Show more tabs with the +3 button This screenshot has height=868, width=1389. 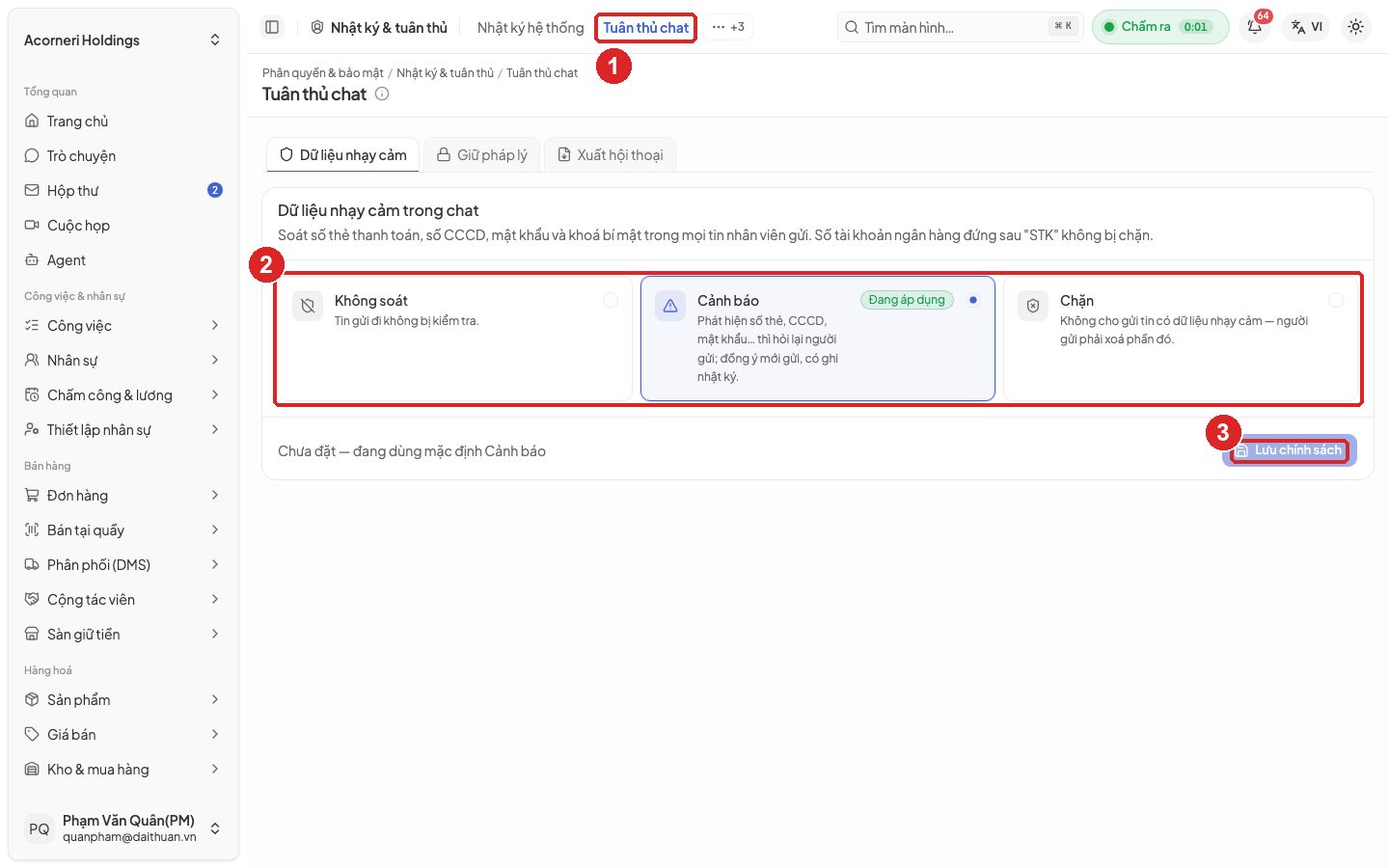(728, 27)
